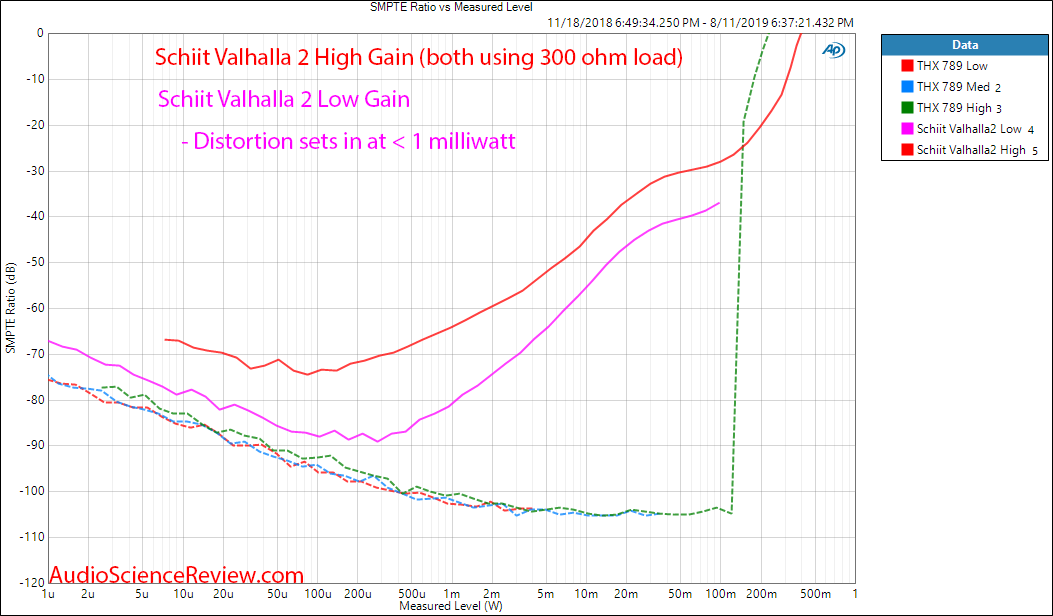
Task: Click the 'Measured Level (W)' x-axis title
Action: (451, 606)
